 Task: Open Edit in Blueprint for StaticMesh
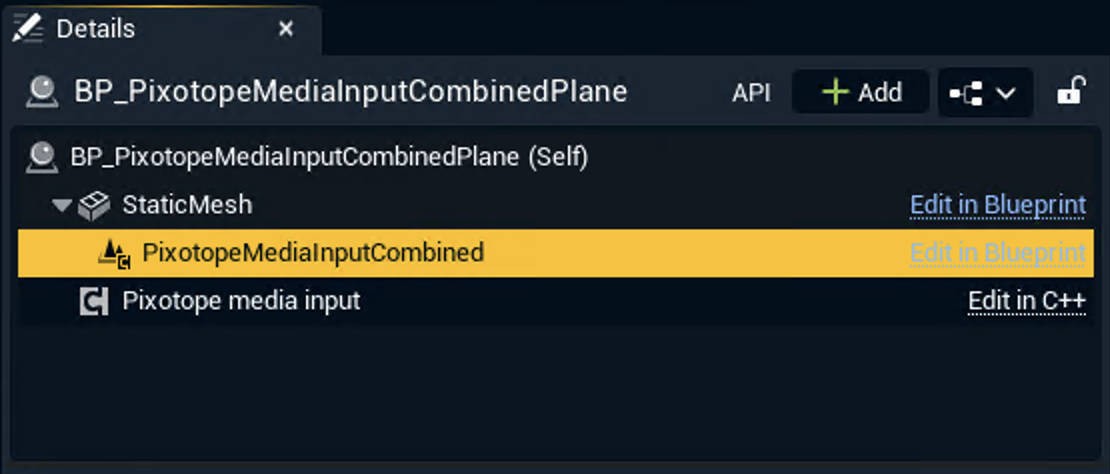[x=997, y=205]
